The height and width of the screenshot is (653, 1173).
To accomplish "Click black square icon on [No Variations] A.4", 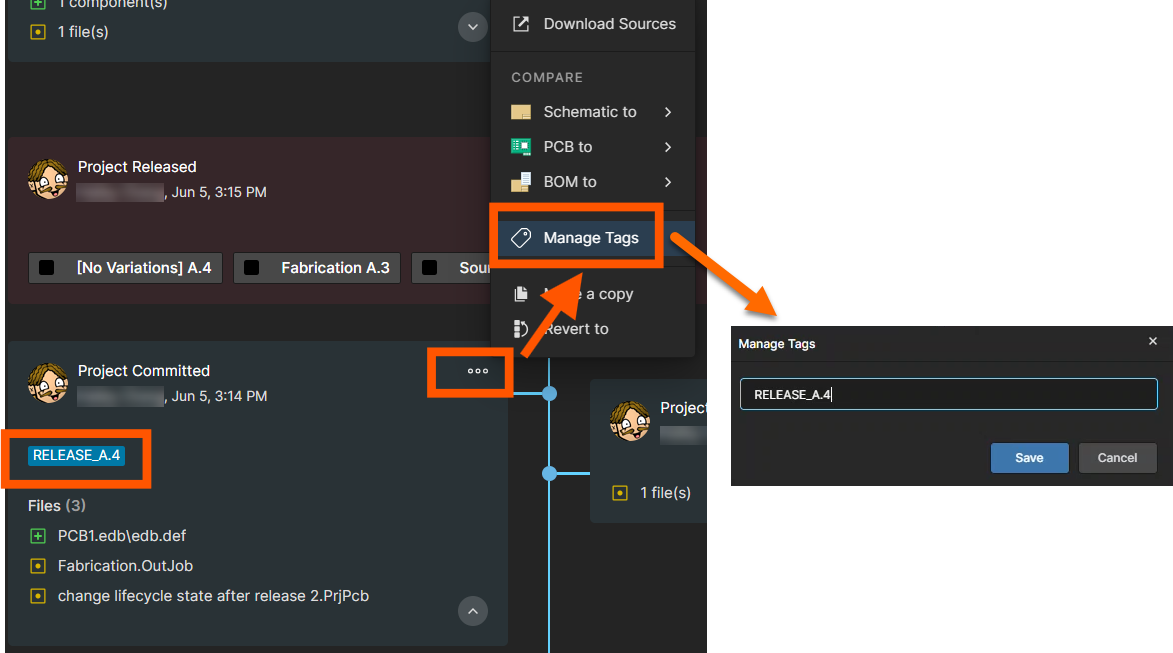I will 46,268.
